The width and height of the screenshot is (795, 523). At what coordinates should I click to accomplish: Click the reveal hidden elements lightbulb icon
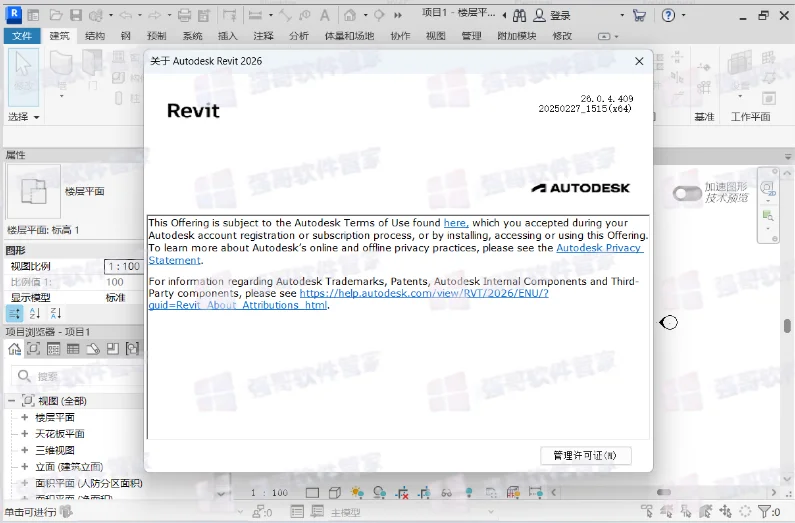pos(469,492)
